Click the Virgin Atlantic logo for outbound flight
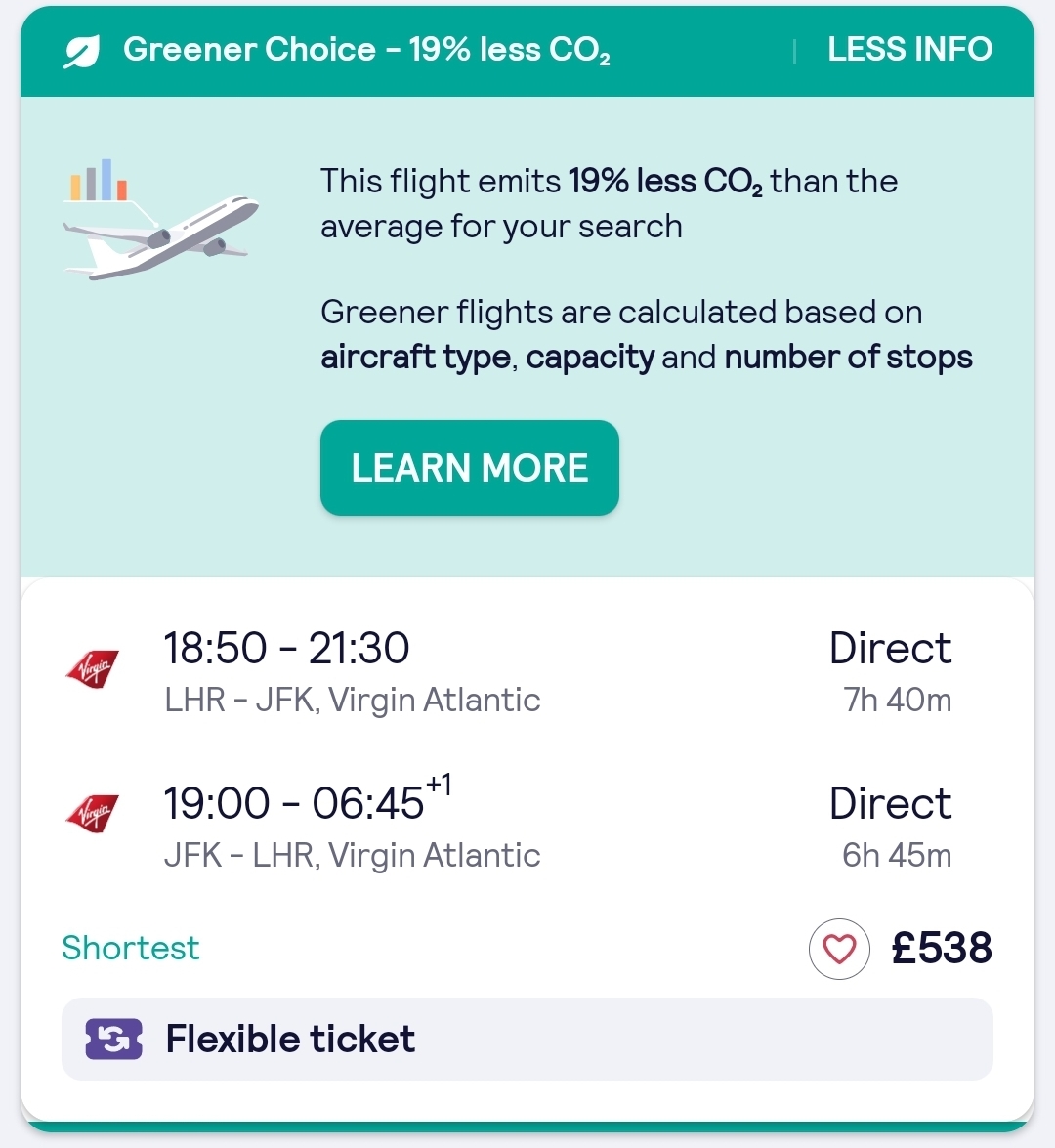This screenshot has width=1055, height=1148. tap(92, 667)
